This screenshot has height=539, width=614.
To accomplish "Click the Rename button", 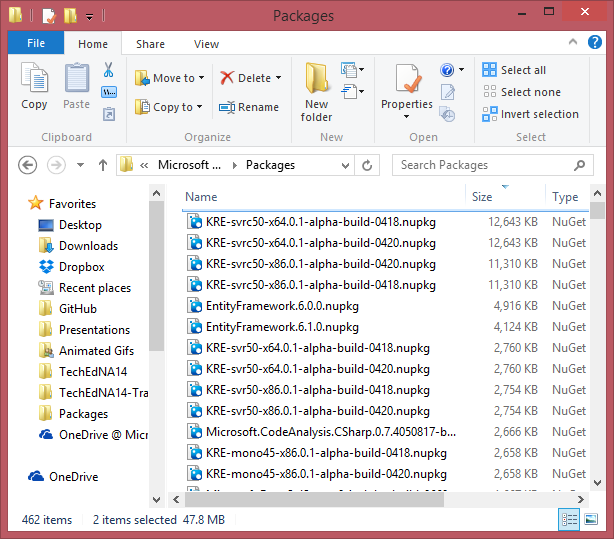I will (x=249, y=107).
